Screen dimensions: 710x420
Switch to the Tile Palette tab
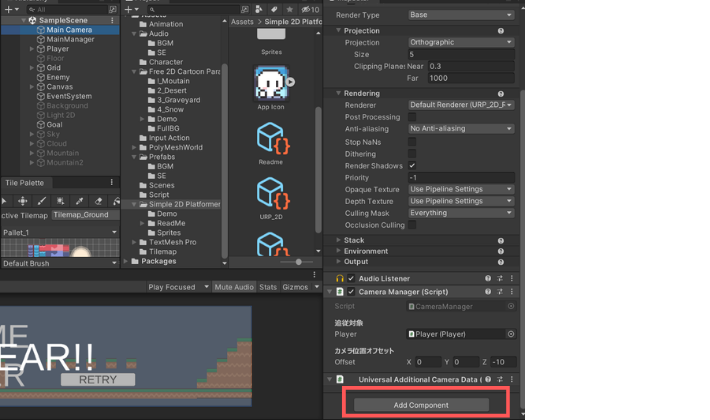coord(25,183)
